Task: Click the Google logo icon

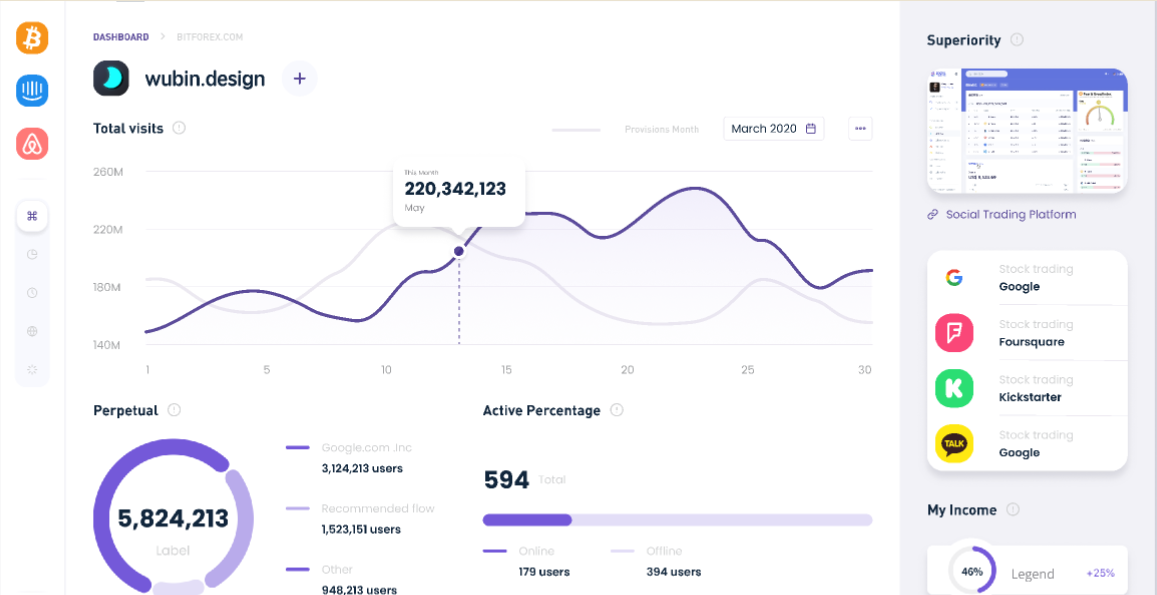Action: 954,278
